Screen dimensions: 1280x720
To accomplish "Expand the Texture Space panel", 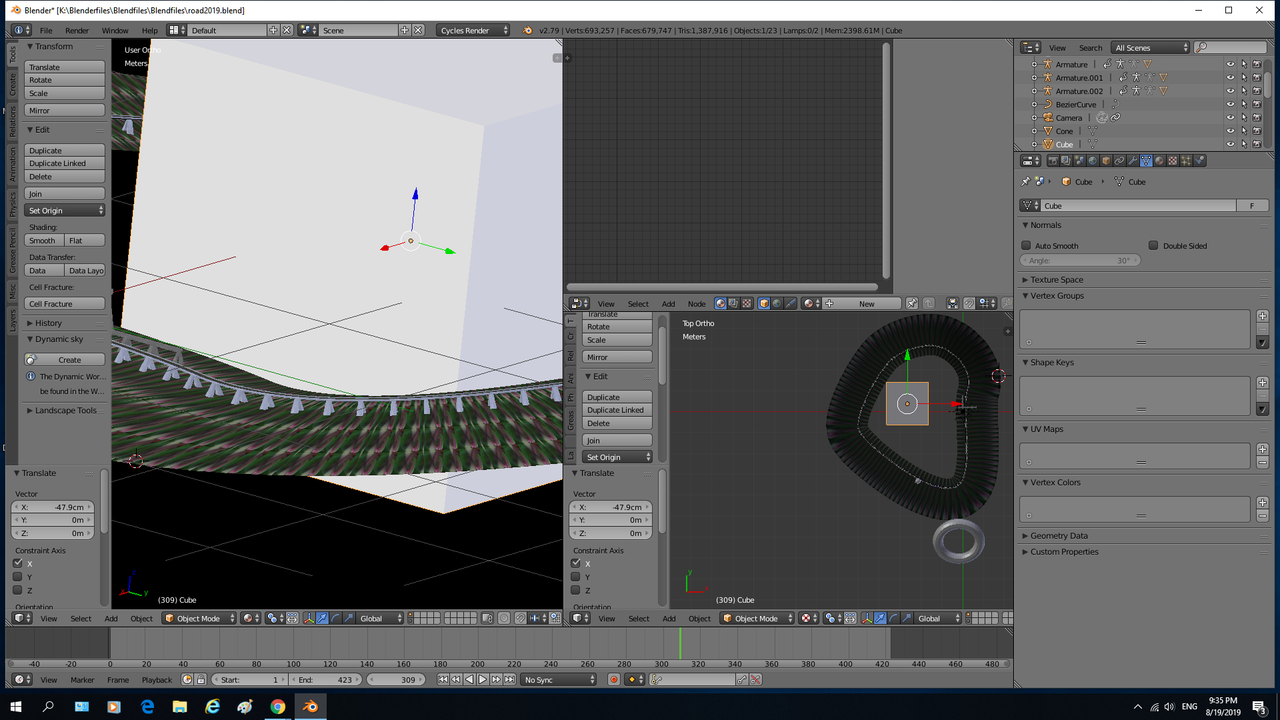I will [x=1057, y=279].
